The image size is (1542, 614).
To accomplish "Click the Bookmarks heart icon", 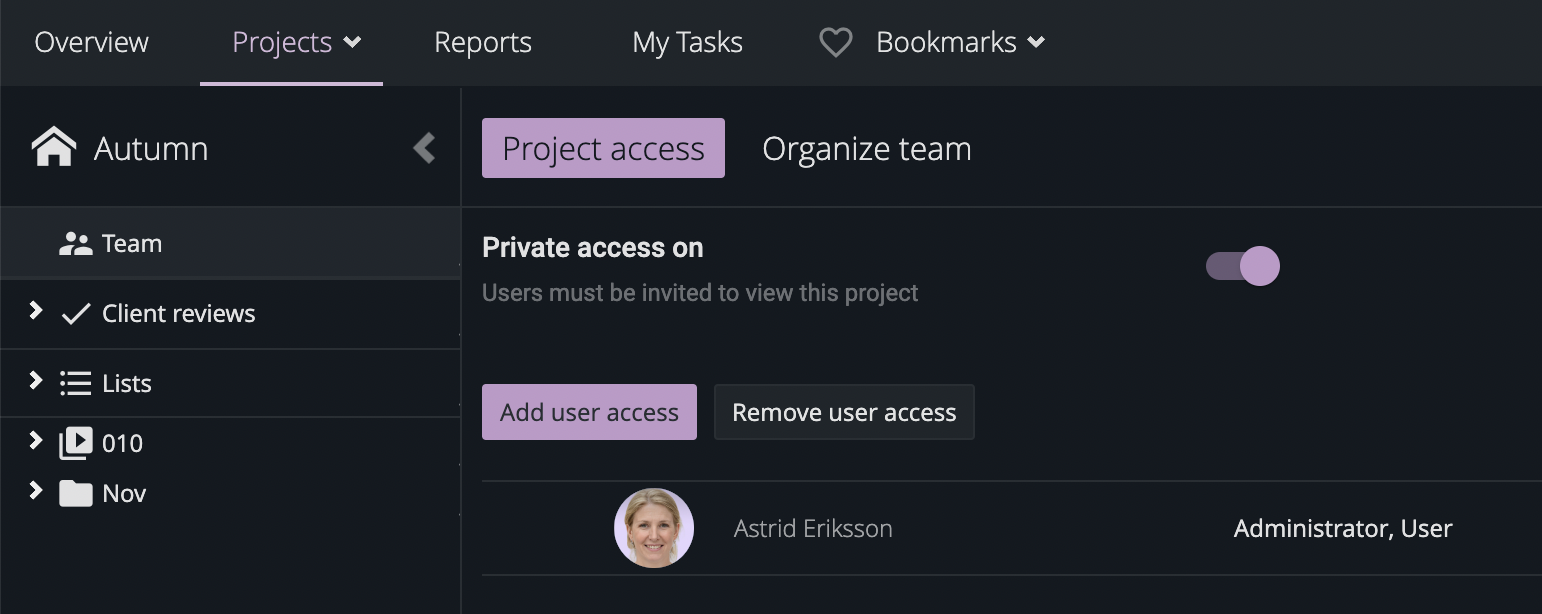I will tap(835, 43).
